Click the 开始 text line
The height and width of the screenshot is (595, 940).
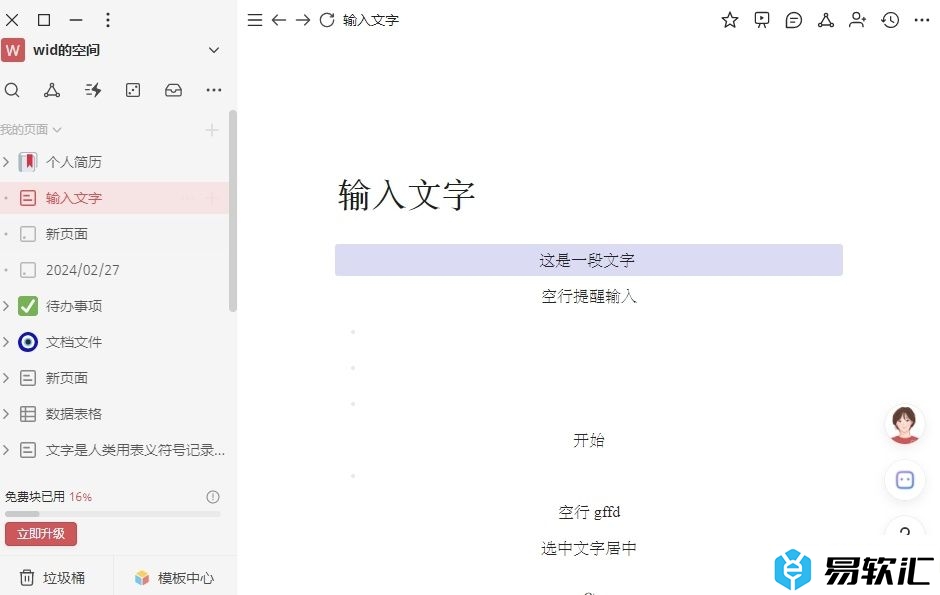tap(589, 440)
